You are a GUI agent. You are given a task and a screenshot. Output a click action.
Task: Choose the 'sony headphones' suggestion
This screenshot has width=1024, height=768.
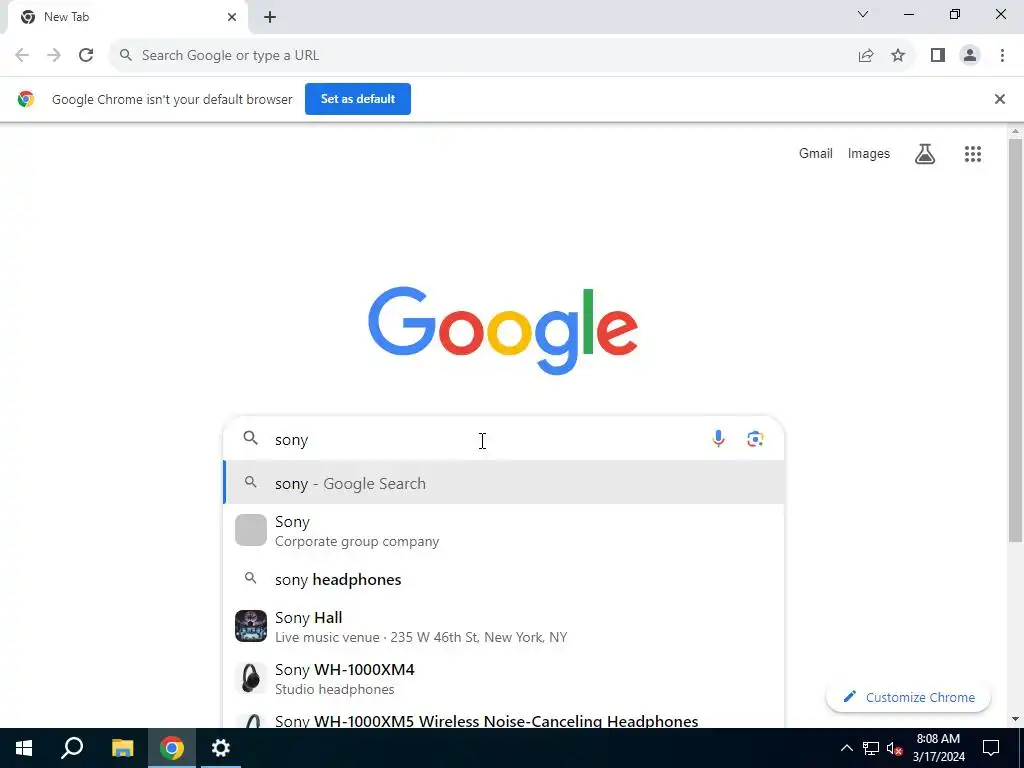[504, 579]
